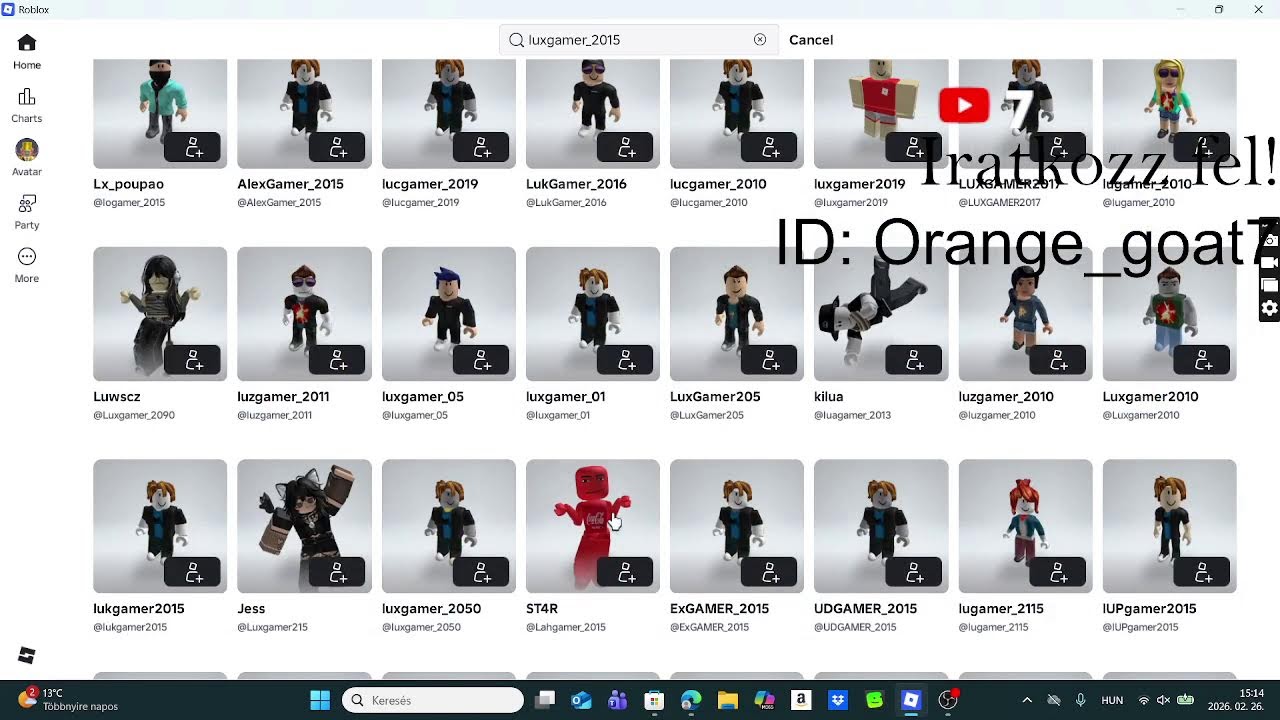
Task: Open ST4R red avatar thumbnail
Action: pyautogui.click(x=592, y=526)
